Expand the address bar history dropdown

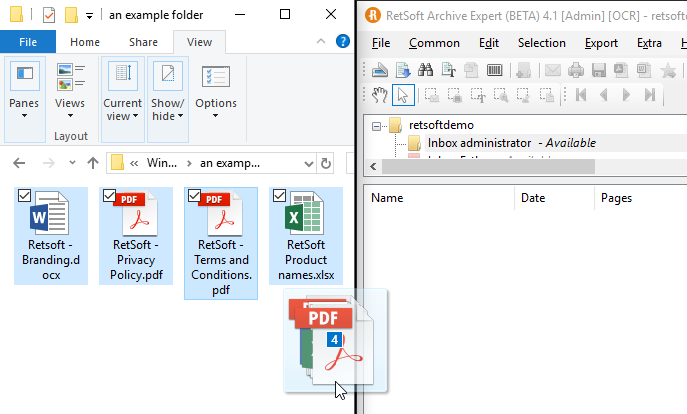[309, 163]
